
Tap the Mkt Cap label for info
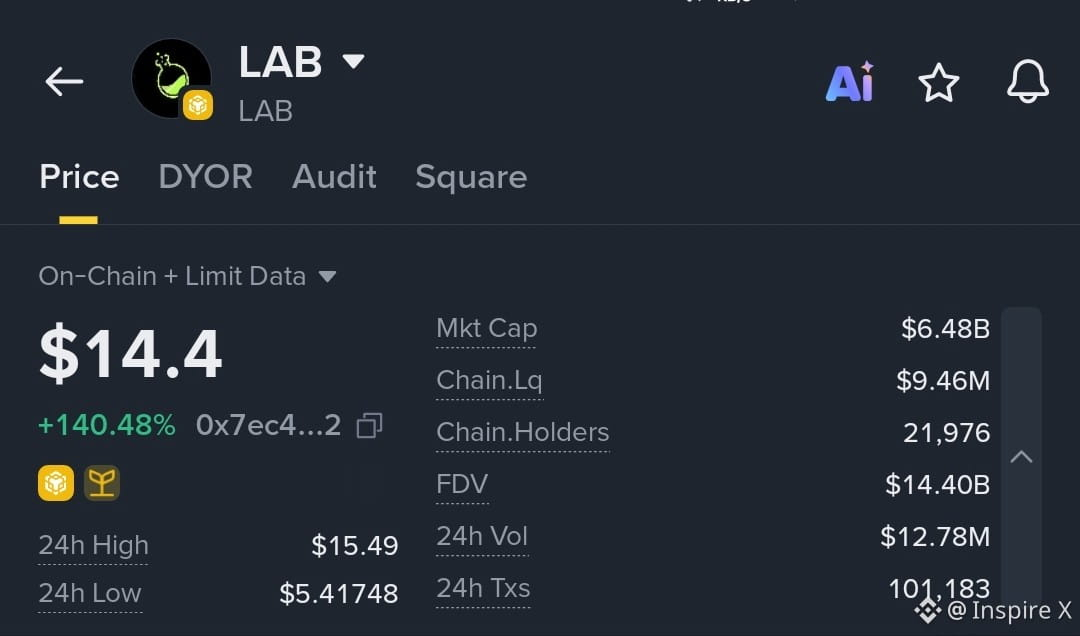click(486, 329)
